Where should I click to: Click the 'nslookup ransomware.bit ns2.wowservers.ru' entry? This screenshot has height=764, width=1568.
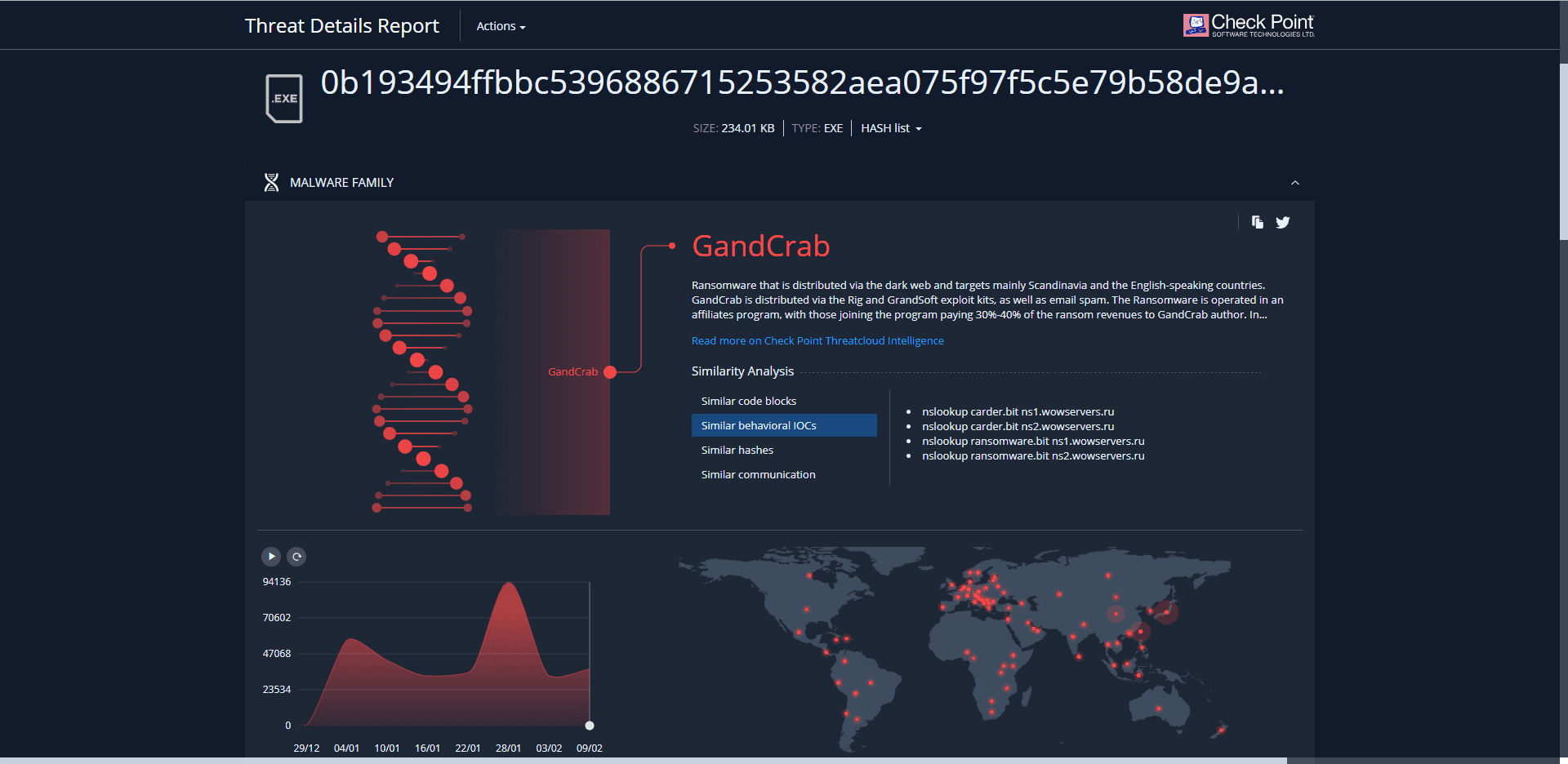point(1033,456)
